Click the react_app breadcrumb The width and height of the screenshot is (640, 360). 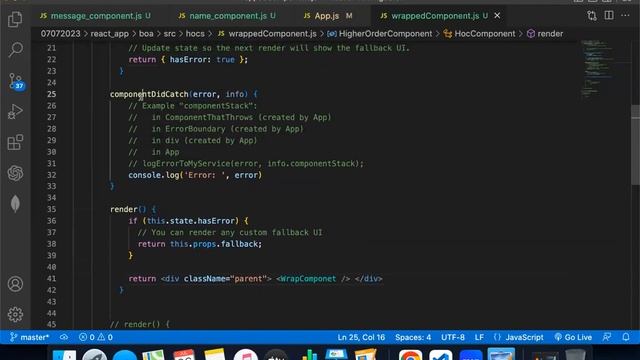109,34
